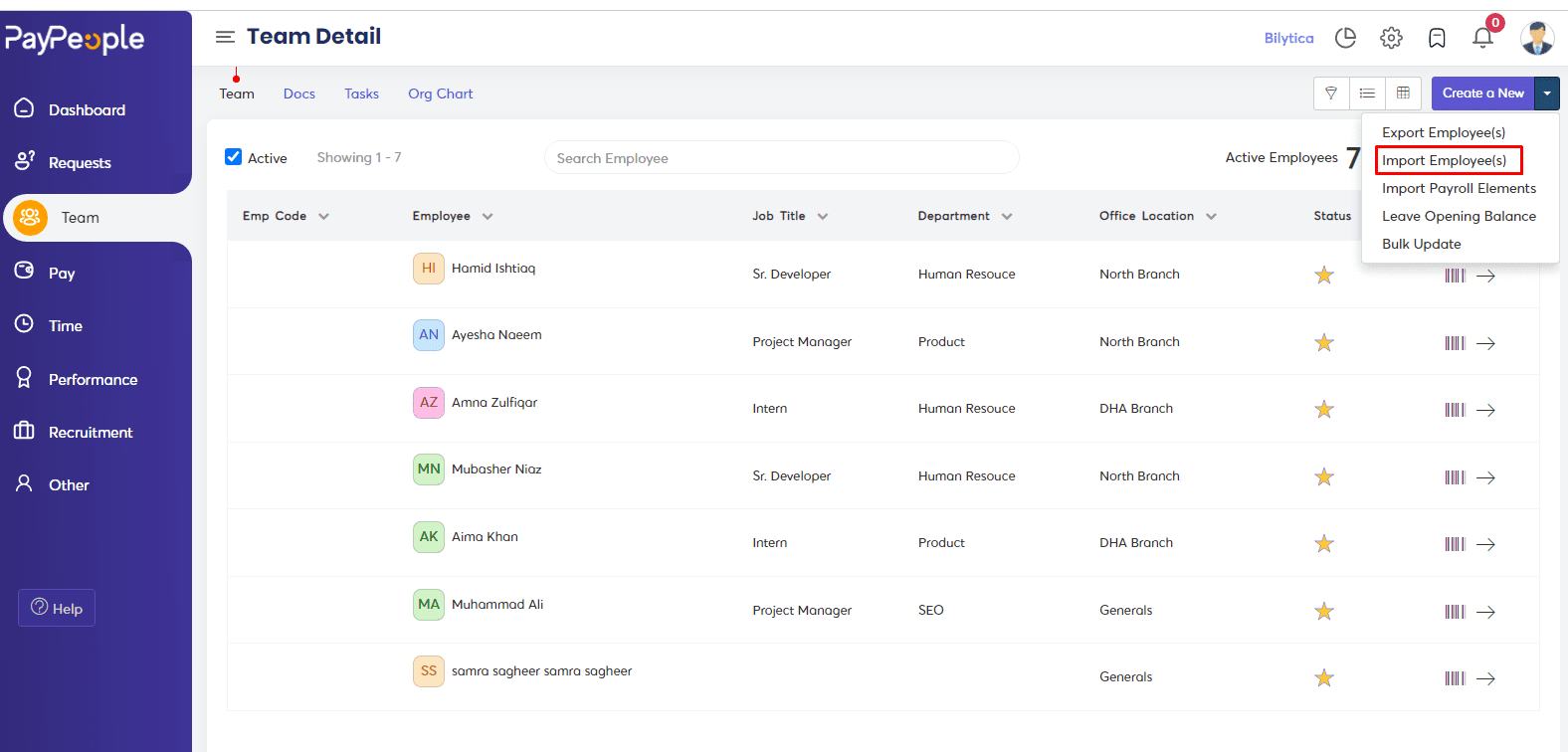Click the star status for Aima Khan
The width and height of the screenshot is (1568, 752).
[1324, 544]
